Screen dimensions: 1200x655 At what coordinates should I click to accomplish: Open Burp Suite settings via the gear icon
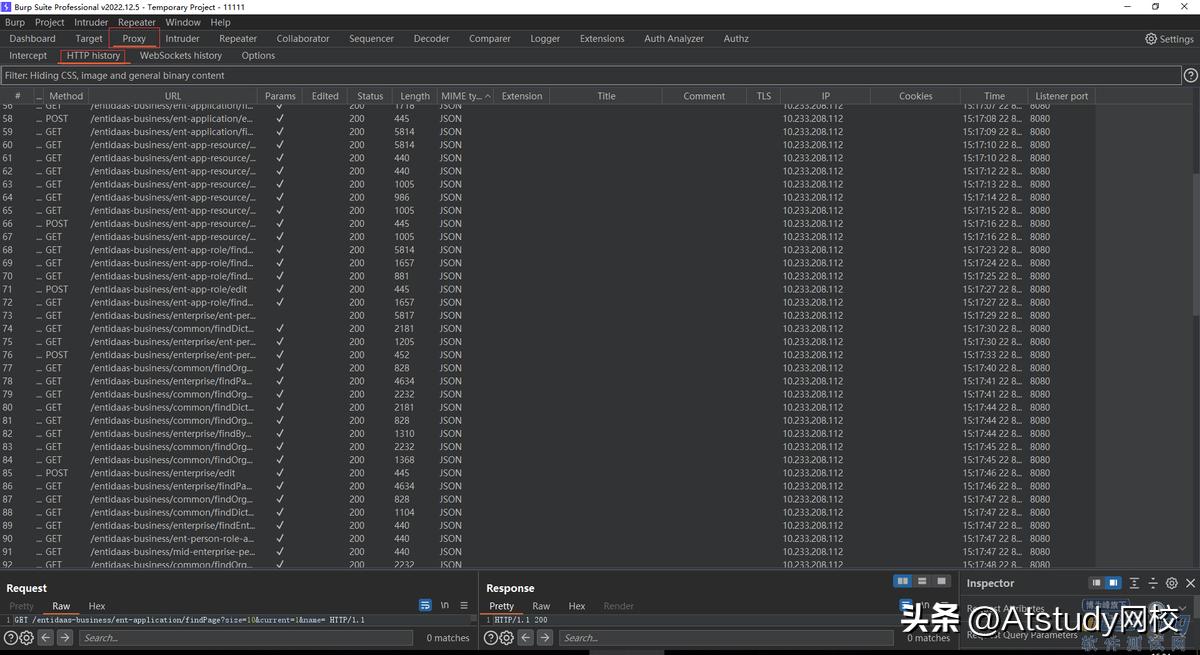[1149, 38]
